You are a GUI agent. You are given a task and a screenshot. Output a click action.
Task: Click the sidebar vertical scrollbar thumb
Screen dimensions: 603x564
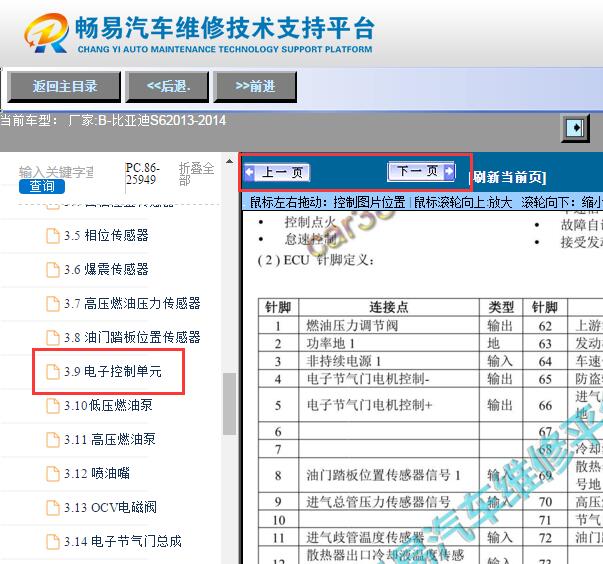(230, 404)
